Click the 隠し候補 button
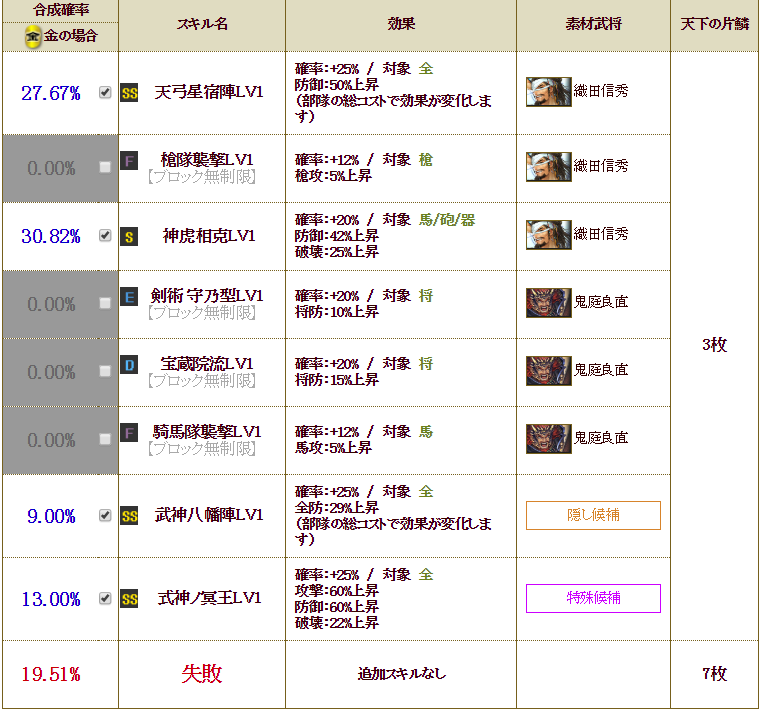The image size is (763, 709). 593,515
